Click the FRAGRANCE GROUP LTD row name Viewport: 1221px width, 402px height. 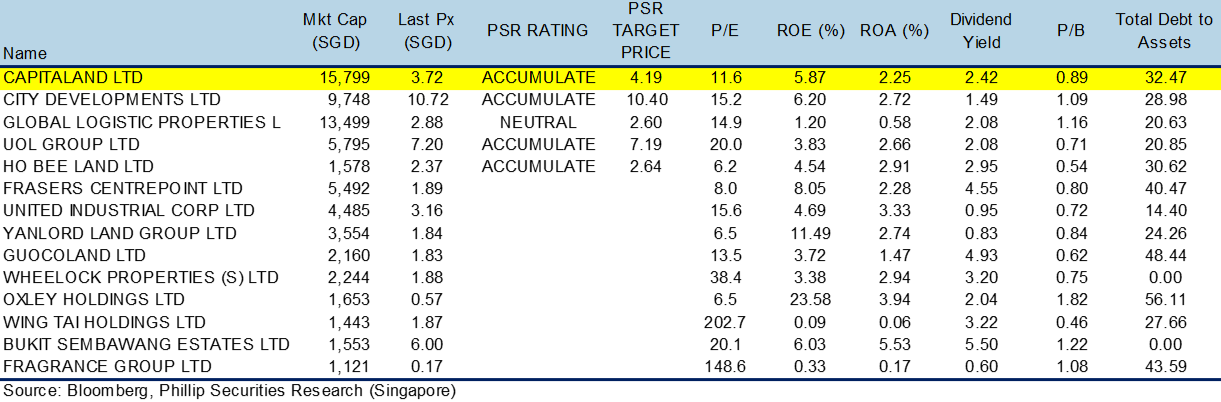(108, 366)
